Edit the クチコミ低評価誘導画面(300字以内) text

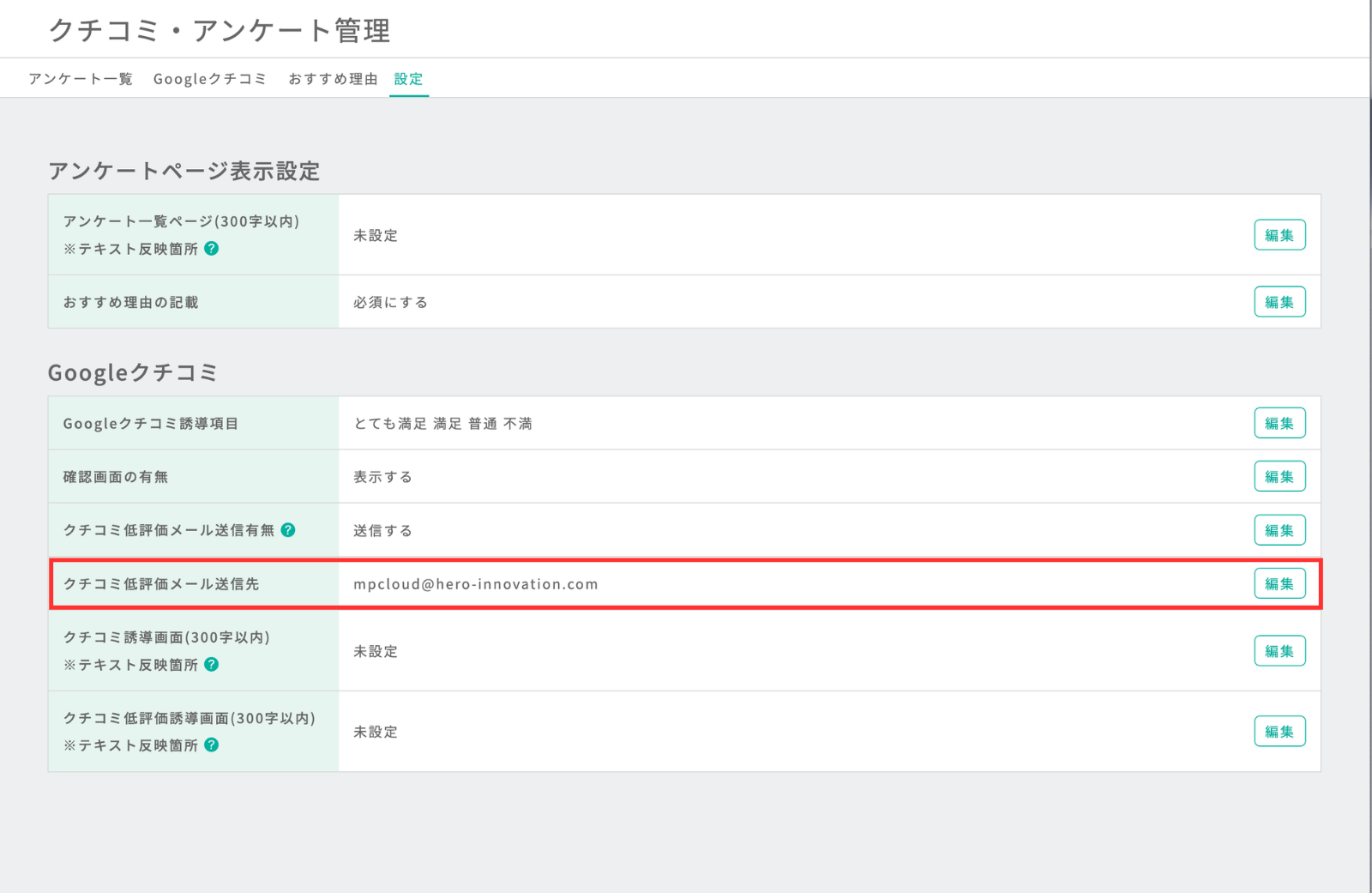pyautogui.click(x=1279, y=732)
